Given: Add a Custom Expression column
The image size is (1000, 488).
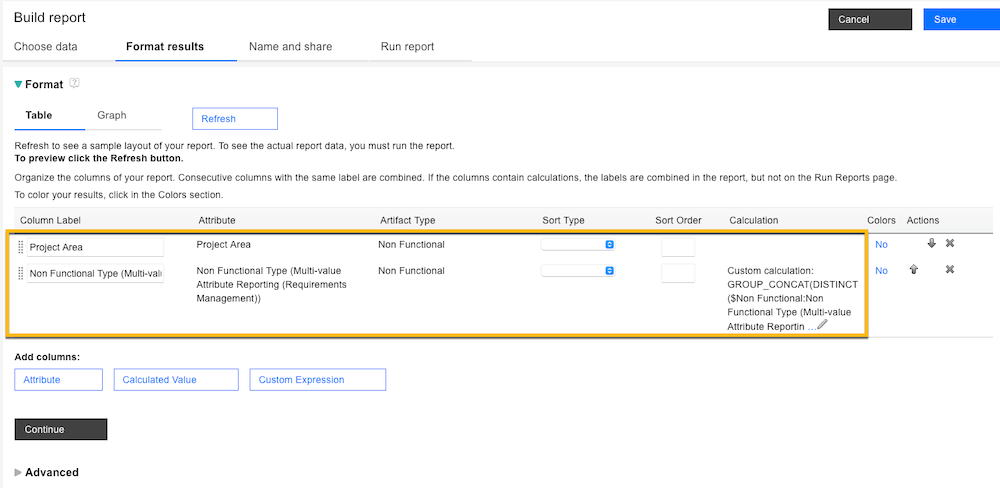Looking at the screenshot, I should 317,380.
